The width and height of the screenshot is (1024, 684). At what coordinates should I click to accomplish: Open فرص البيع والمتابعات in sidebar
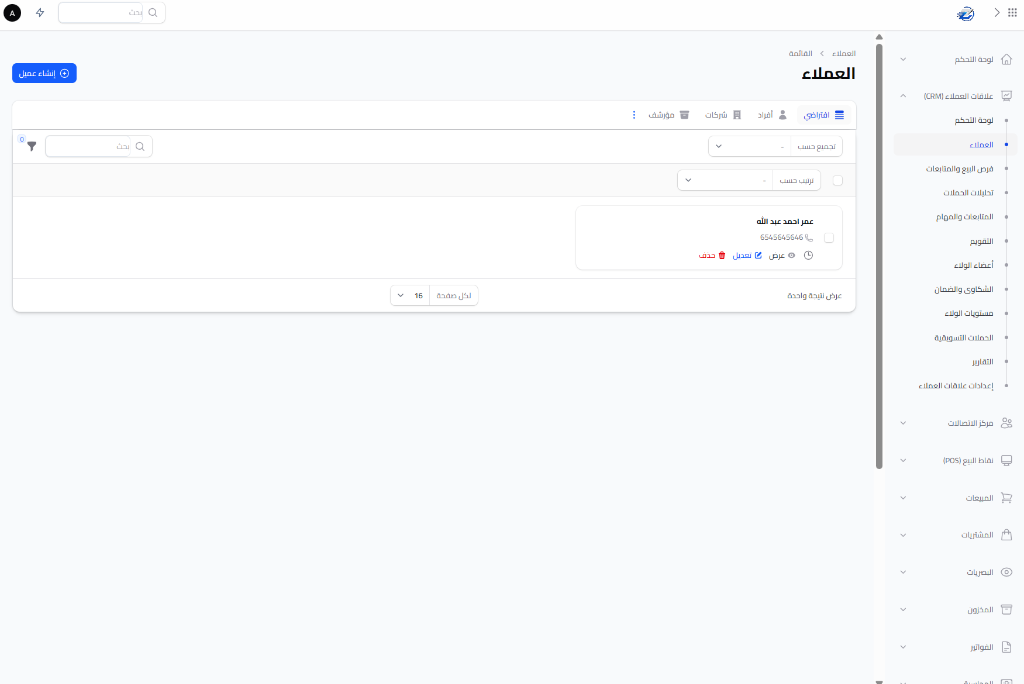[x=959, y=169]
